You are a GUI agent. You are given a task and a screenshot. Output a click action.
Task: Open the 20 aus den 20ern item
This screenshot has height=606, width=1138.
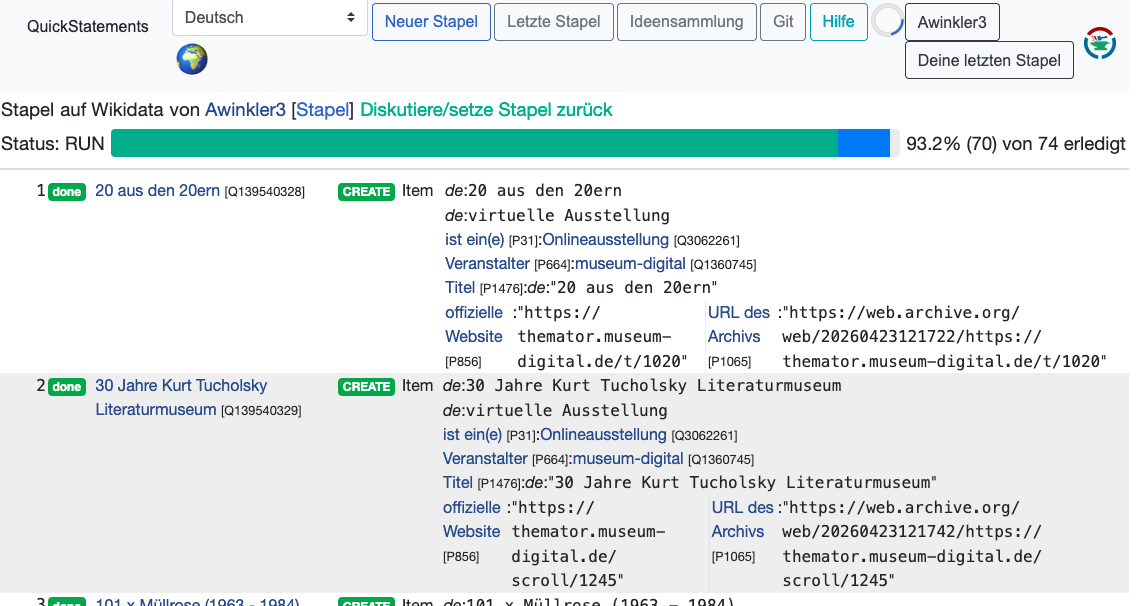click(157, 191)
